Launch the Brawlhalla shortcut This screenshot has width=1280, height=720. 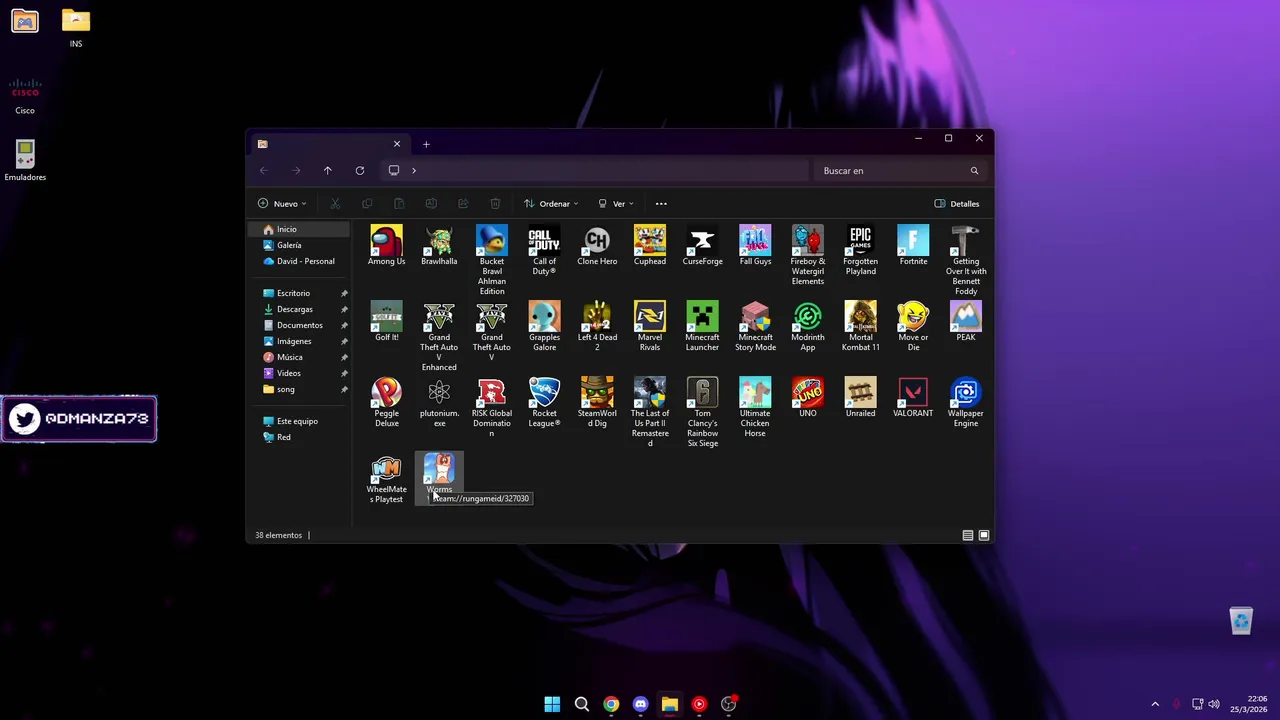pos(439,246)
